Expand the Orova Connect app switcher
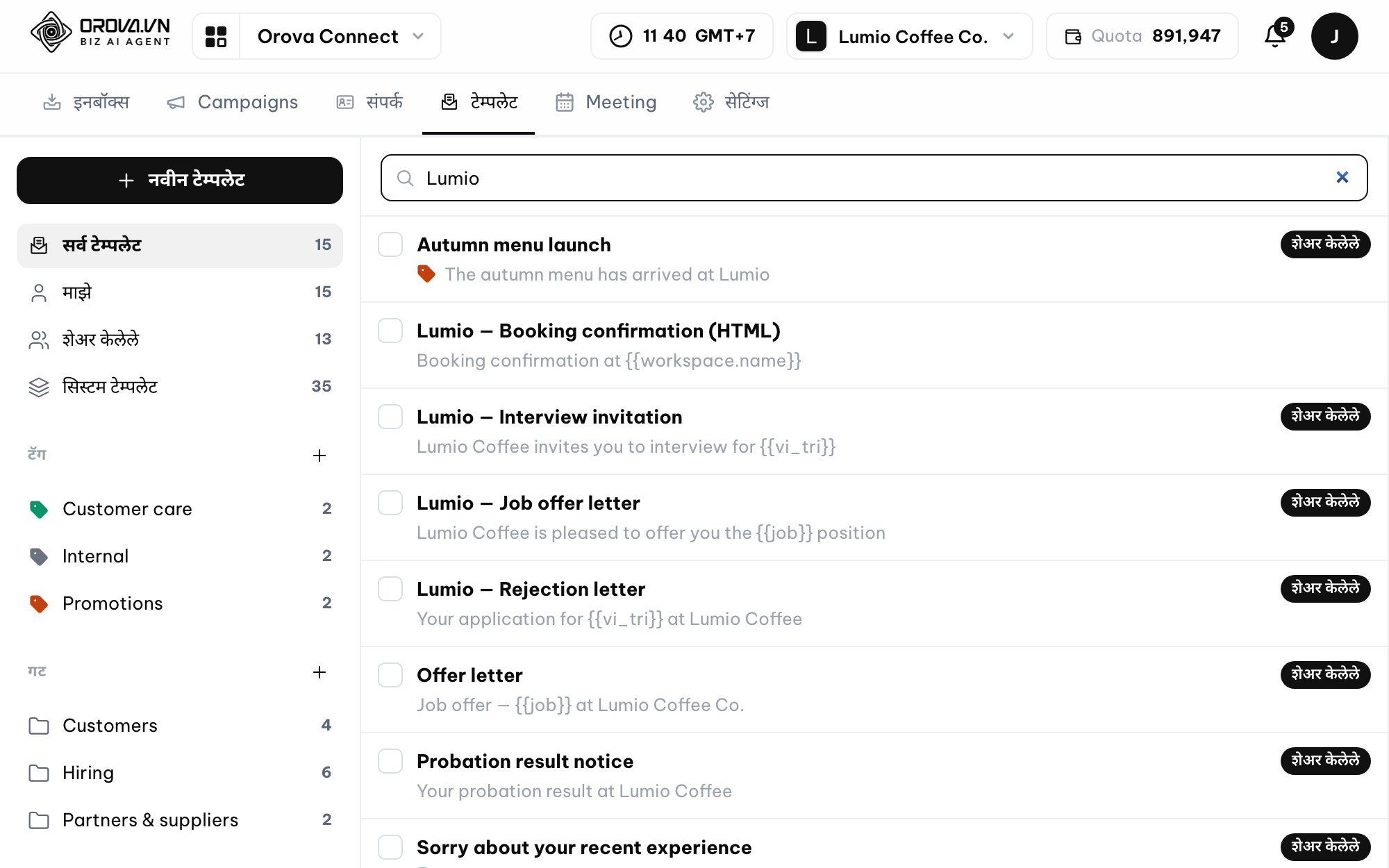This screenshot has width=1389, height=868. tap(340, 36)
